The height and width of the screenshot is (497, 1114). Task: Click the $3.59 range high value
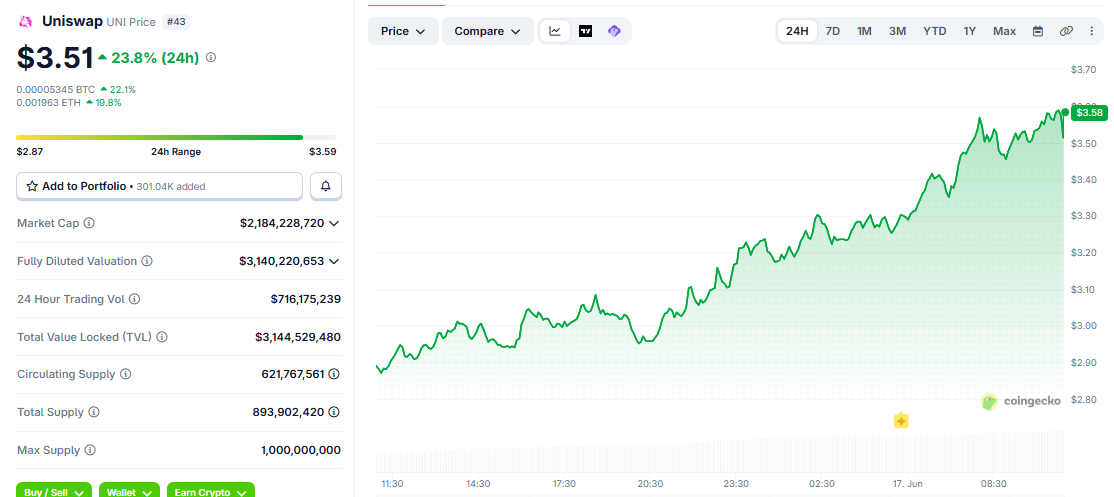pos(323,151)
